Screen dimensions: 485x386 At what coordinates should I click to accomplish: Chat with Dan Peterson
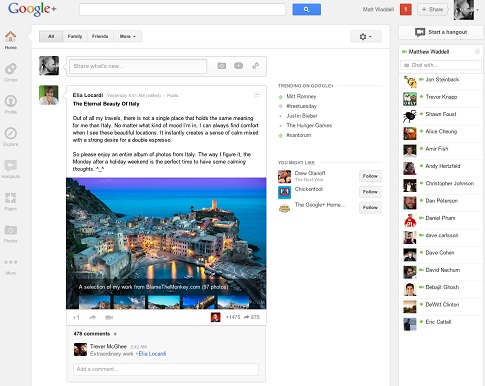tap(441, 203)
